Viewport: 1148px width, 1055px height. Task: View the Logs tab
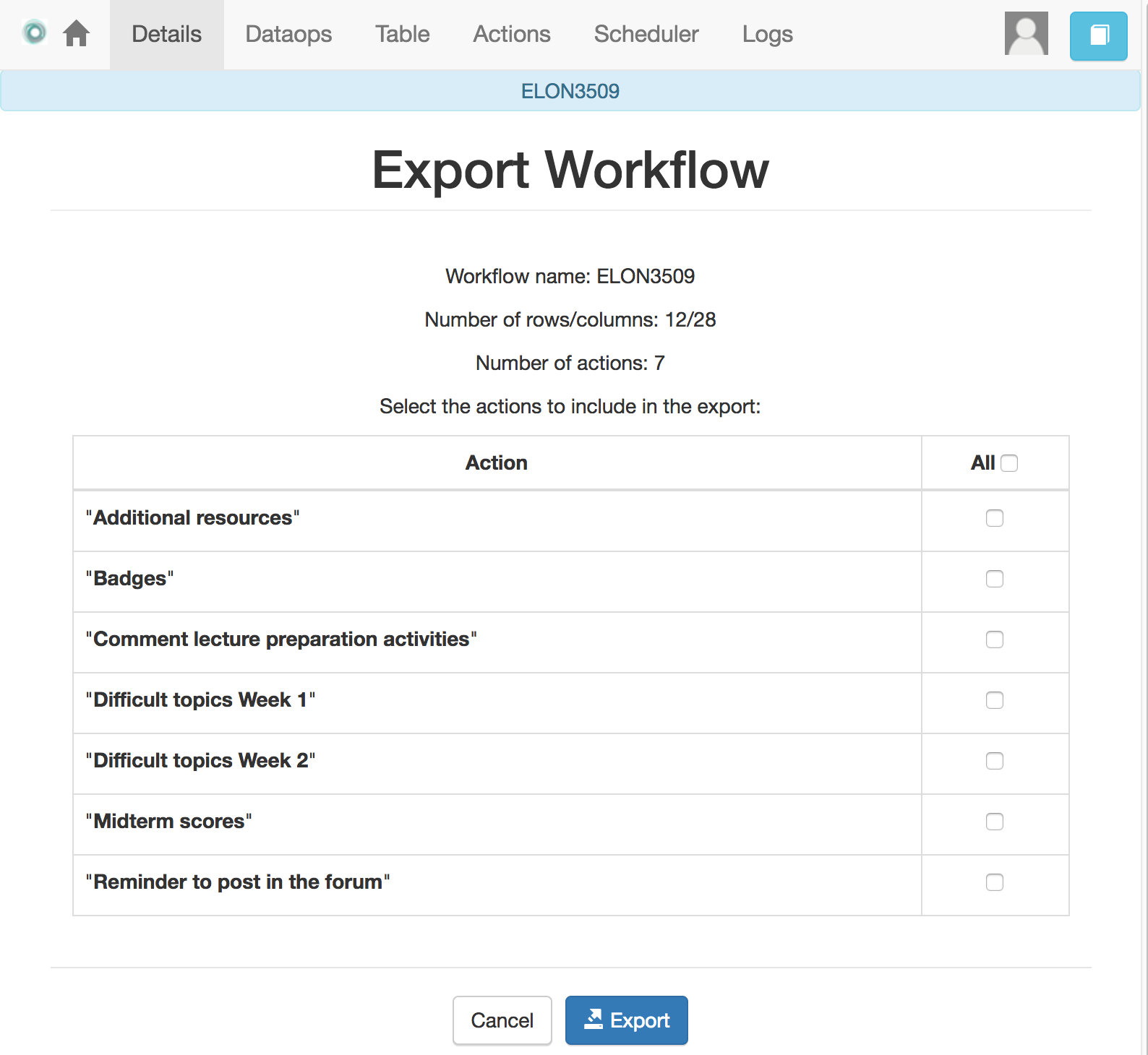[x=768, y=34]
